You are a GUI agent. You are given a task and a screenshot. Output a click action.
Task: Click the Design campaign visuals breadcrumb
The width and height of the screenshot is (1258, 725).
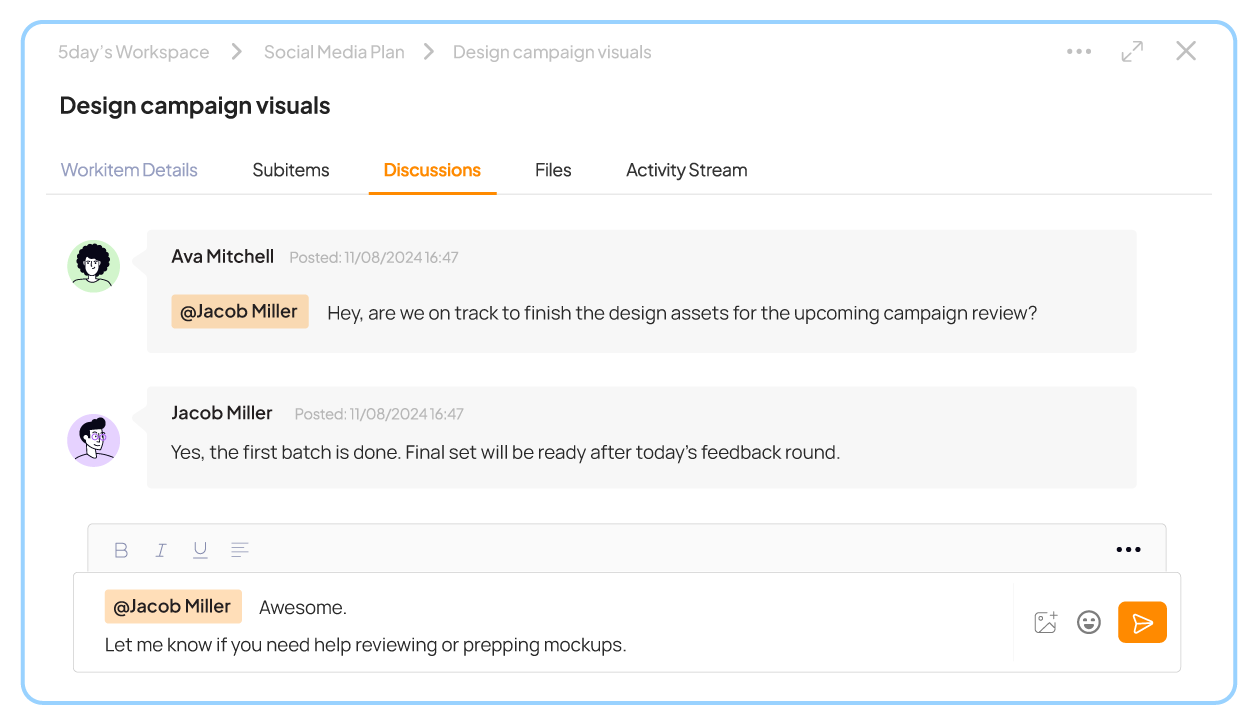[x=552, y=52]
